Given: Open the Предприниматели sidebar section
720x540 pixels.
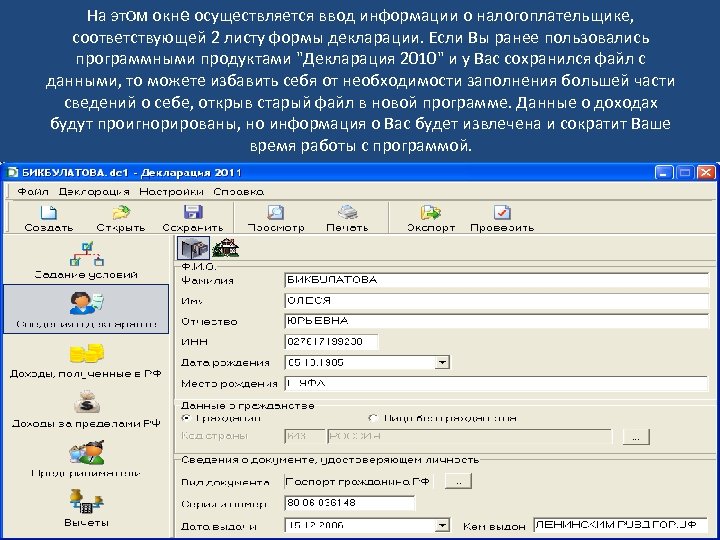Looking at the screenshot, I should (x=86, y=459).
